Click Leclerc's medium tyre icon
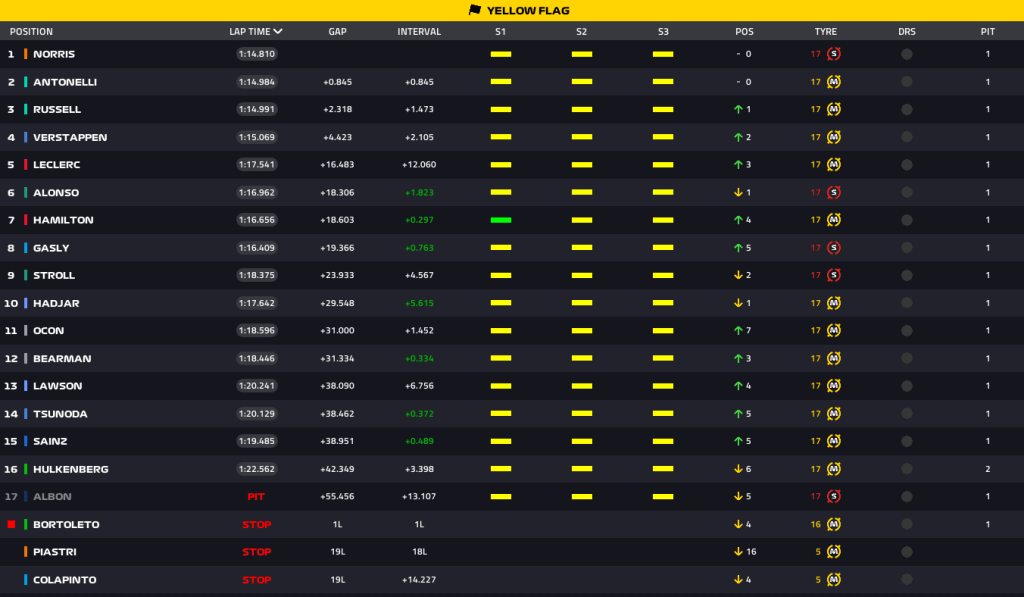The height and width of the screenshot is (597, 1024). click(833, 165)
